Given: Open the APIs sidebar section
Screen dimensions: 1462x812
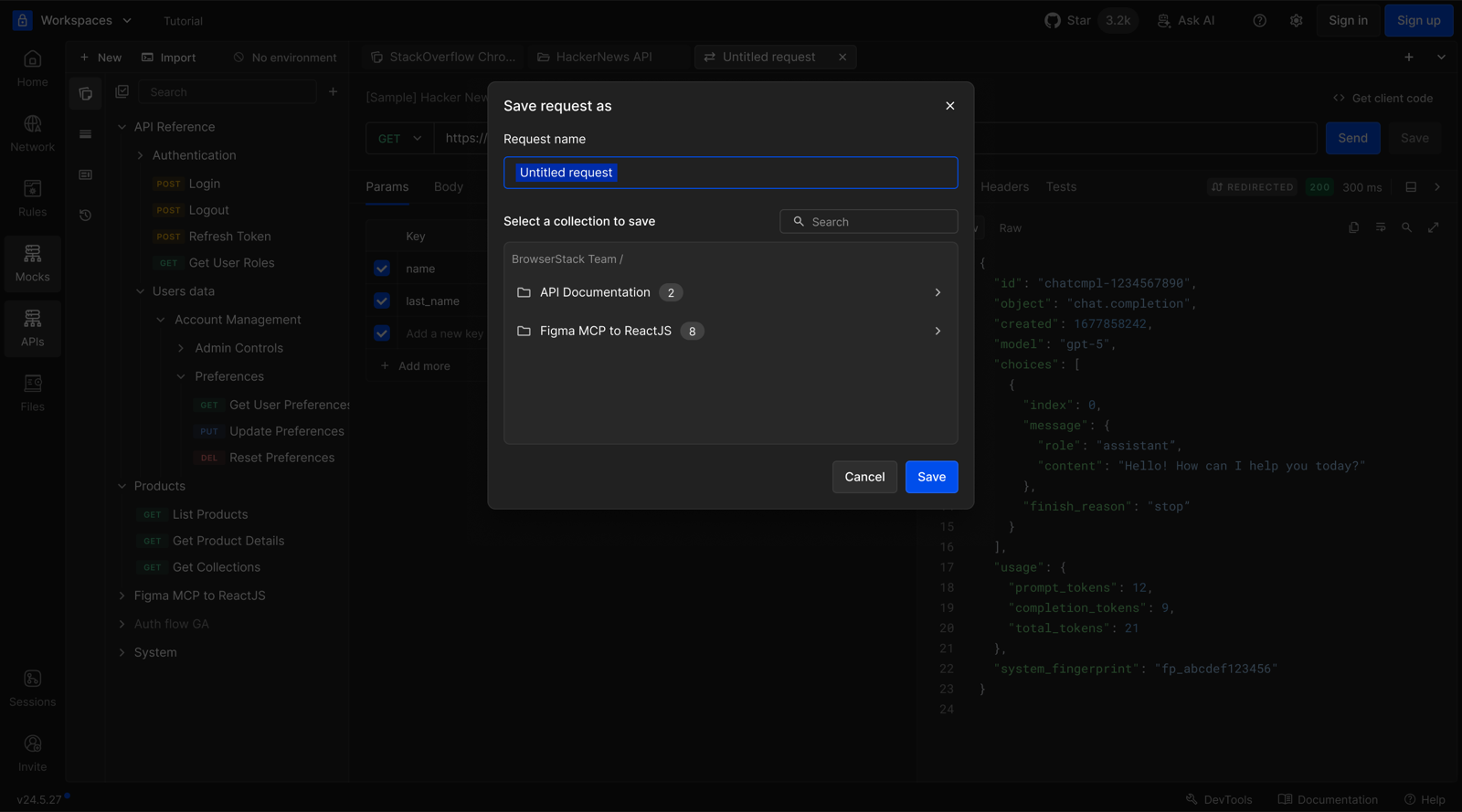Looking at the screenshot, I should 32,328.
